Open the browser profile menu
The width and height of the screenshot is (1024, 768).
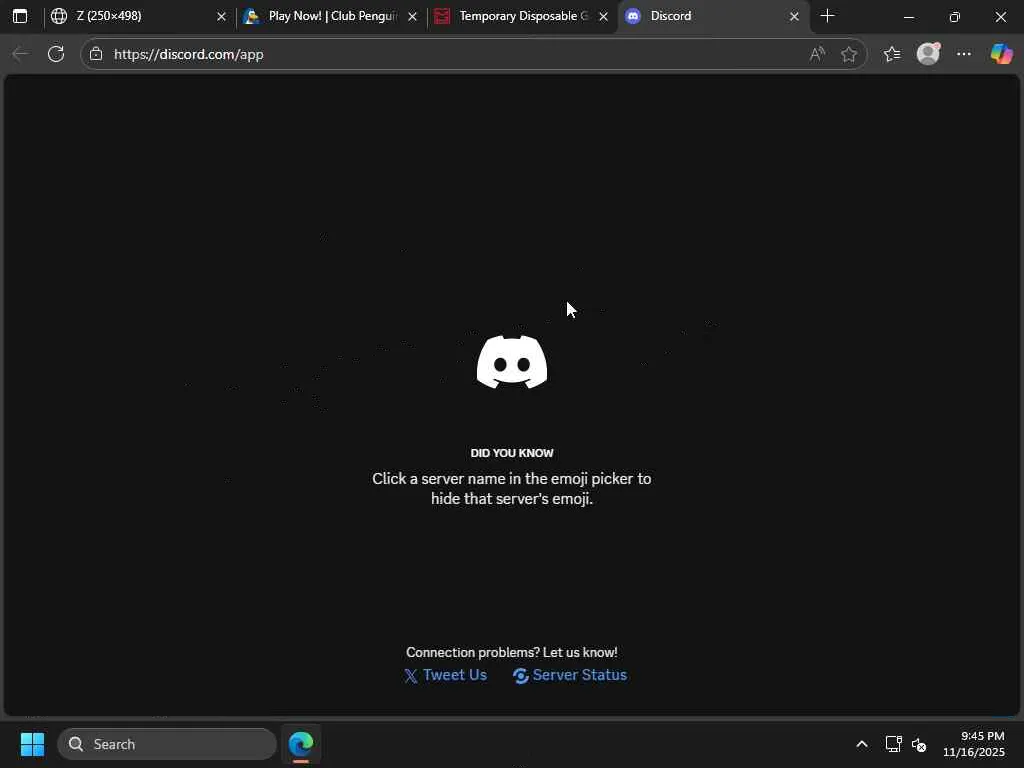click(928, 54)
